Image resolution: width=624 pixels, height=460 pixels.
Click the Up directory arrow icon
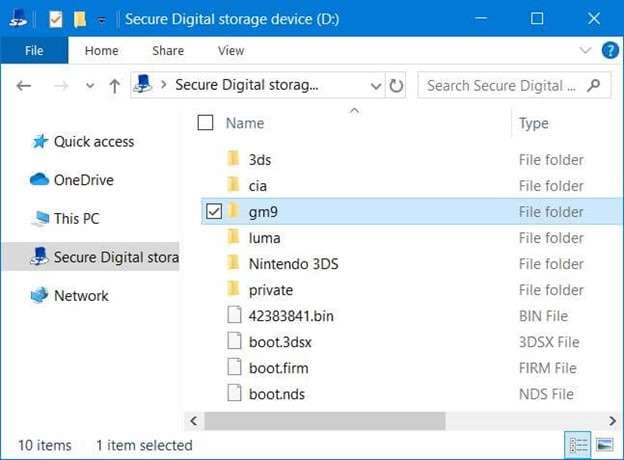point(114,86)
